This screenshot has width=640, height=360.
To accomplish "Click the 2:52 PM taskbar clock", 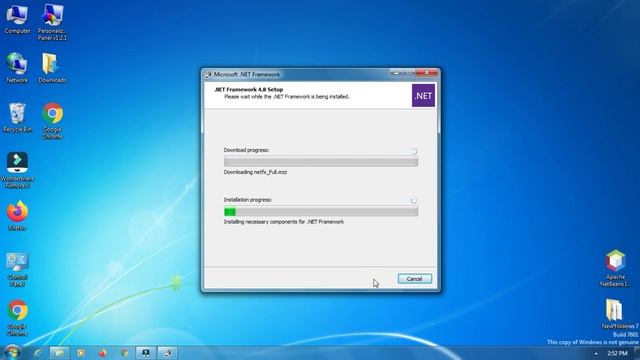I will tap(617, 353).
